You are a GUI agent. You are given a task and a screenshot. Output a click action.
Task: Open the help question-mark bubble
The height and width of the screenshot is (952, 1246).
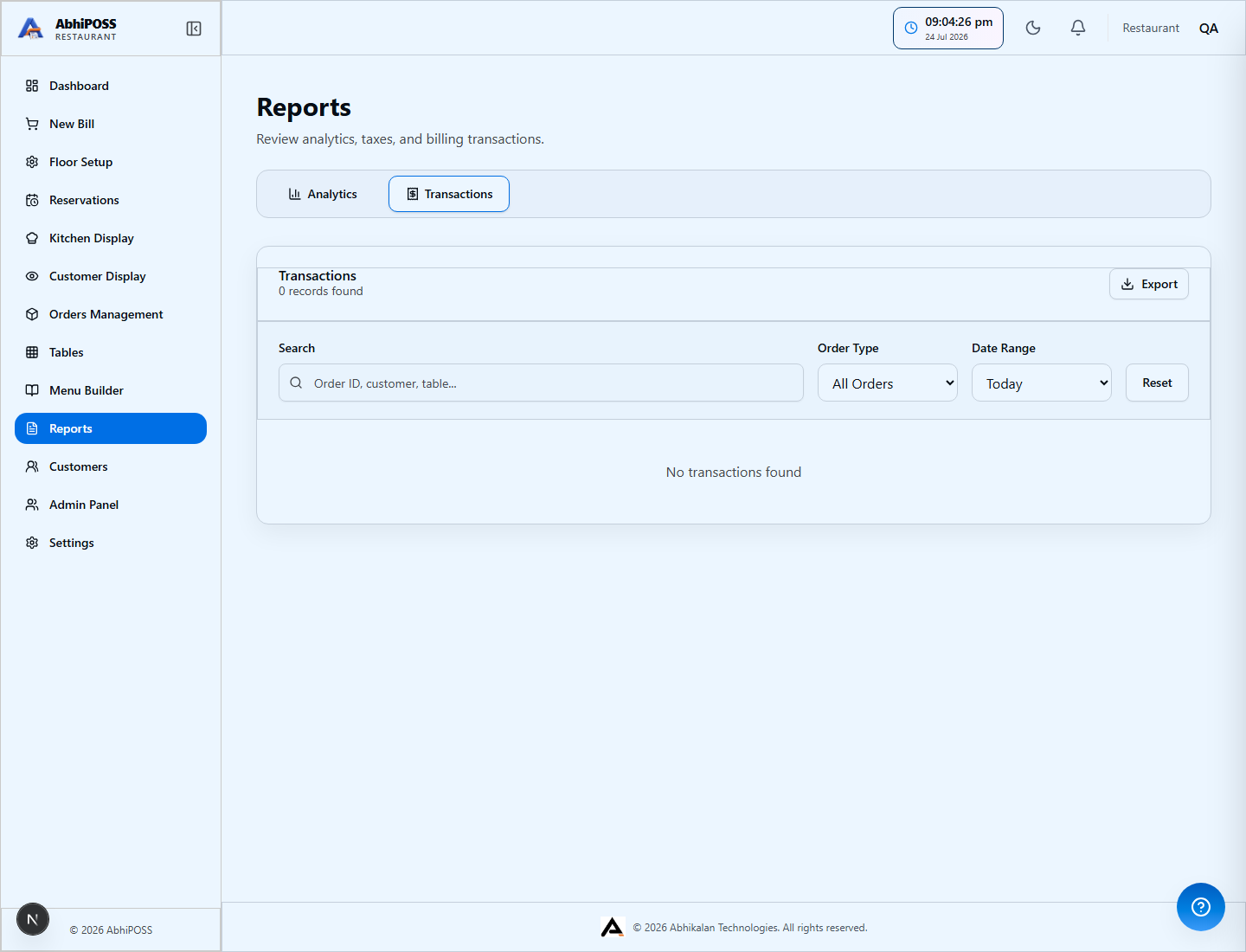coord(1201,907)
